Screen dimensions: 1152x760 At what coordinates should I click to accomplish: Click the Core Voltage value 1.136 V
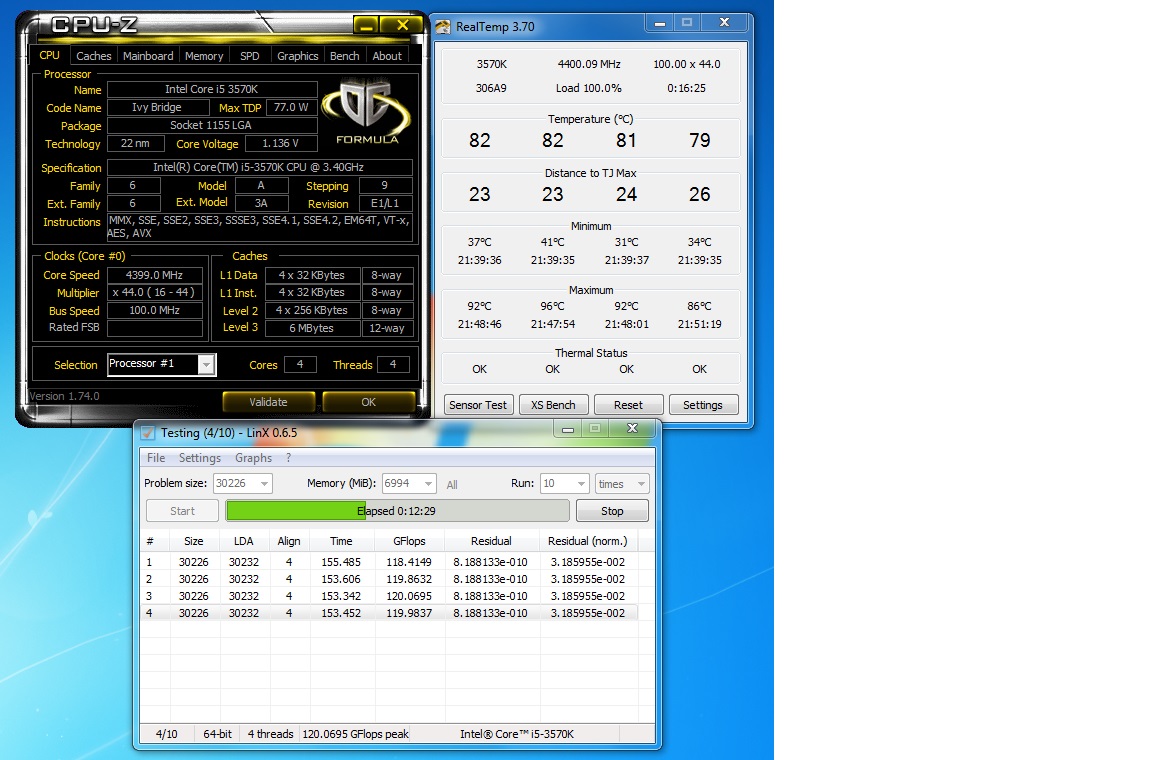[281, 143]
